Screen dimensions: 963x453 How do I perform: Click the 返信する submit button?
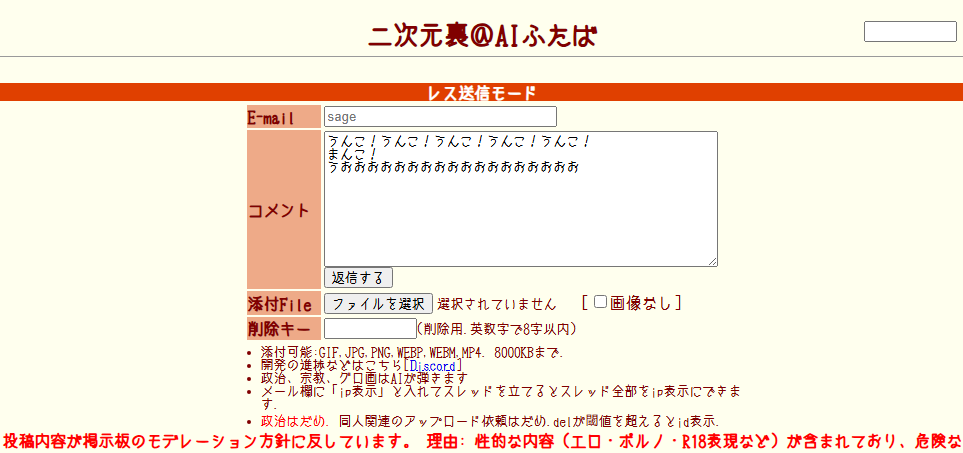358,278
